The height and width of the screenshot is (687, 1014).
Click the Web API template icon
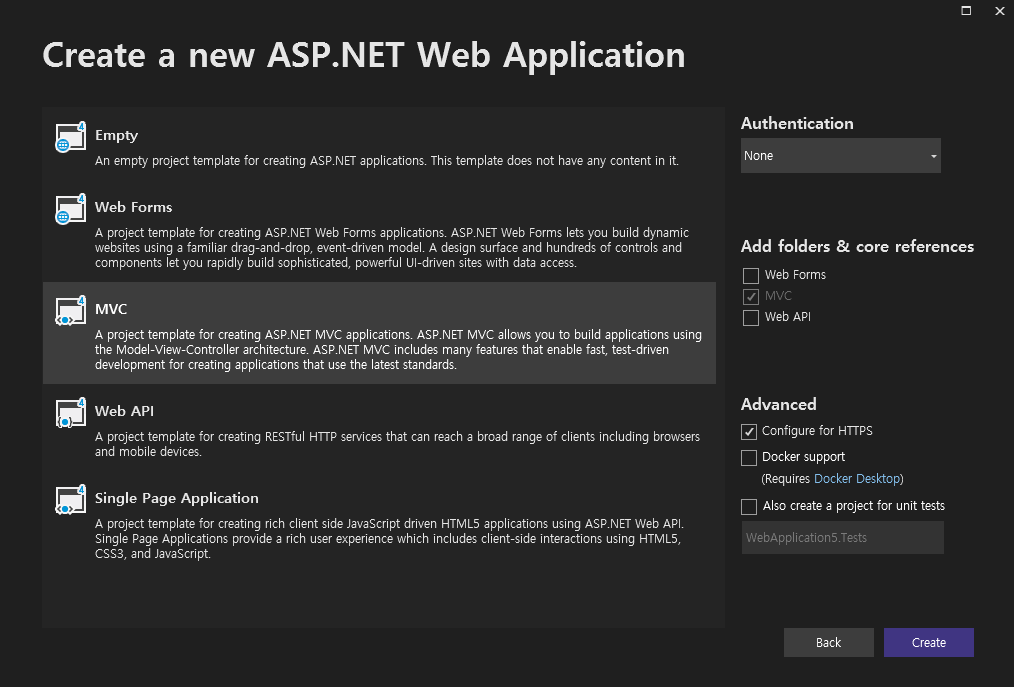click(x=70, y=413)
